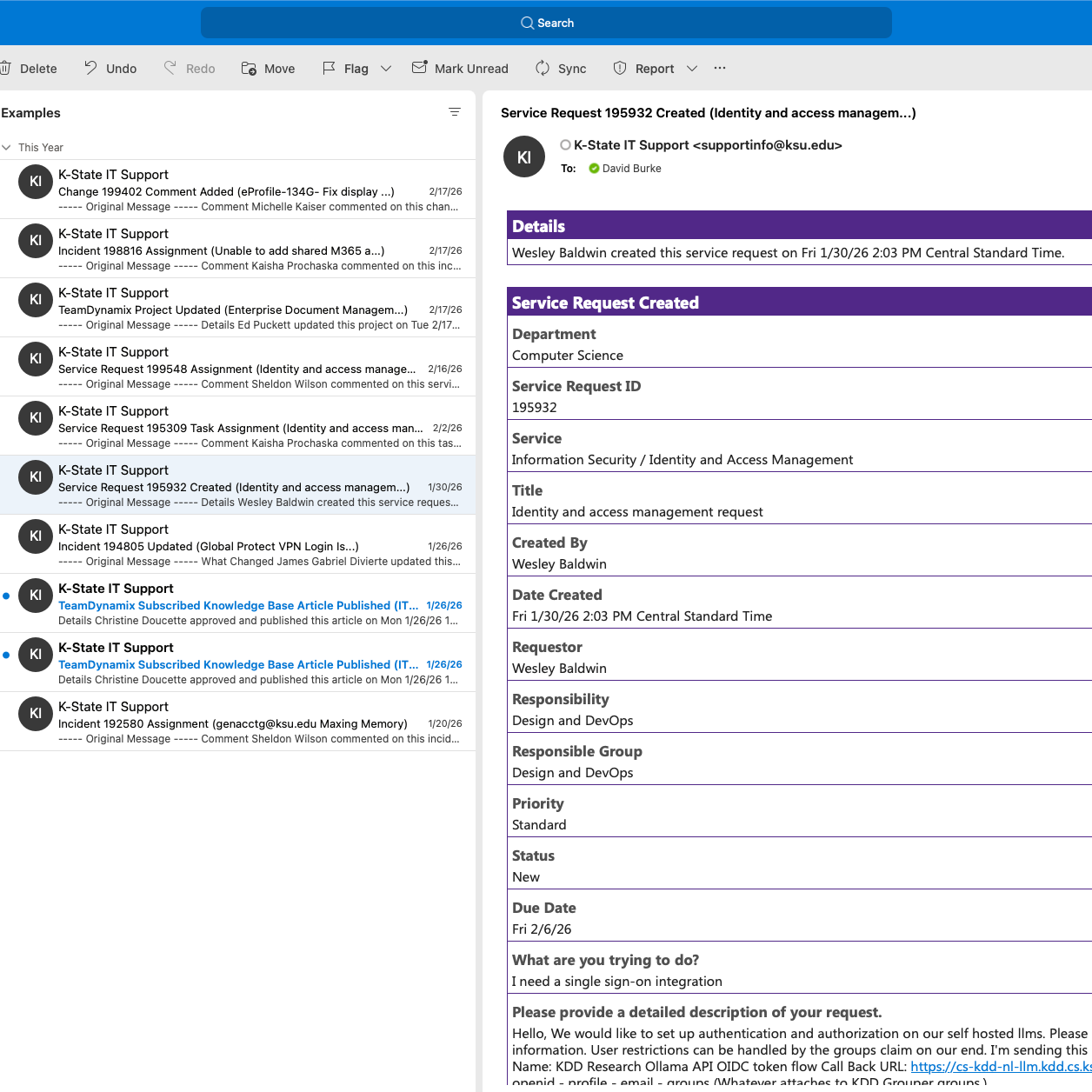Open Change 199402 Comment Added email
Screen dimensions: 1092x1092
[x=238, y=190]
